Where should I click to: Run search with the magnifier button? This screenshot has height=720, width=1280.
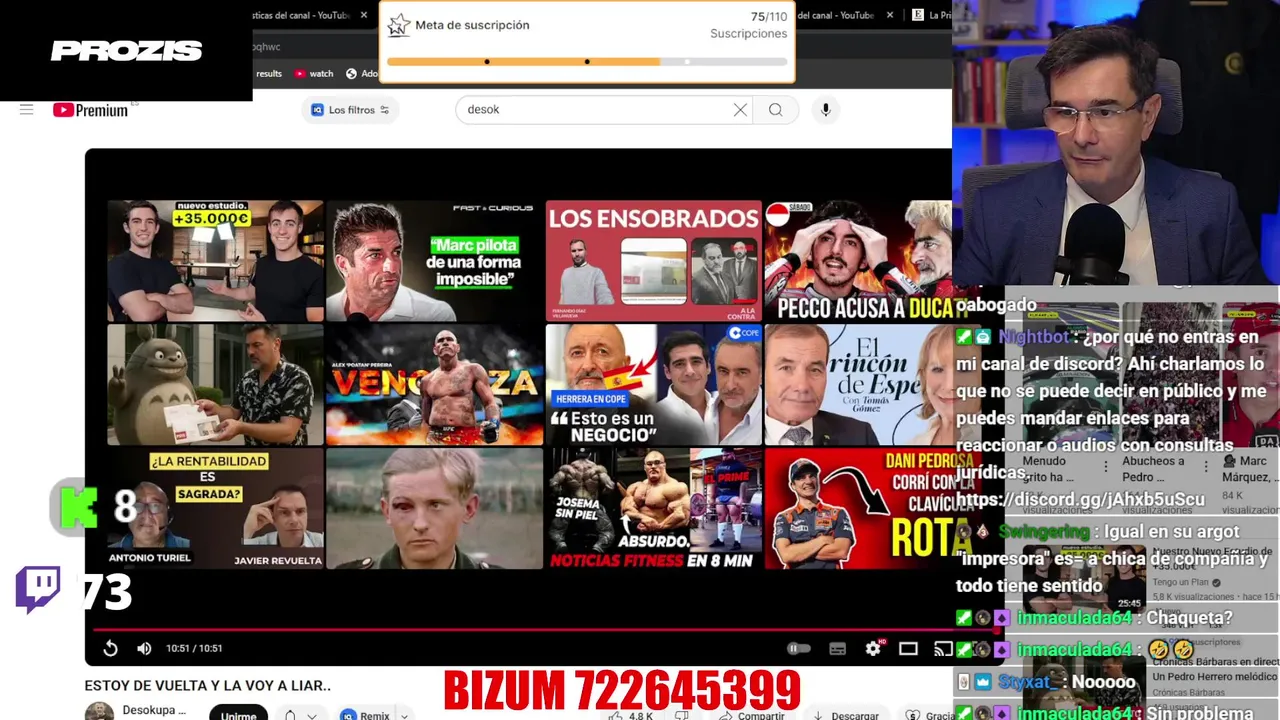pyautogui.click(x=776, y=110)
